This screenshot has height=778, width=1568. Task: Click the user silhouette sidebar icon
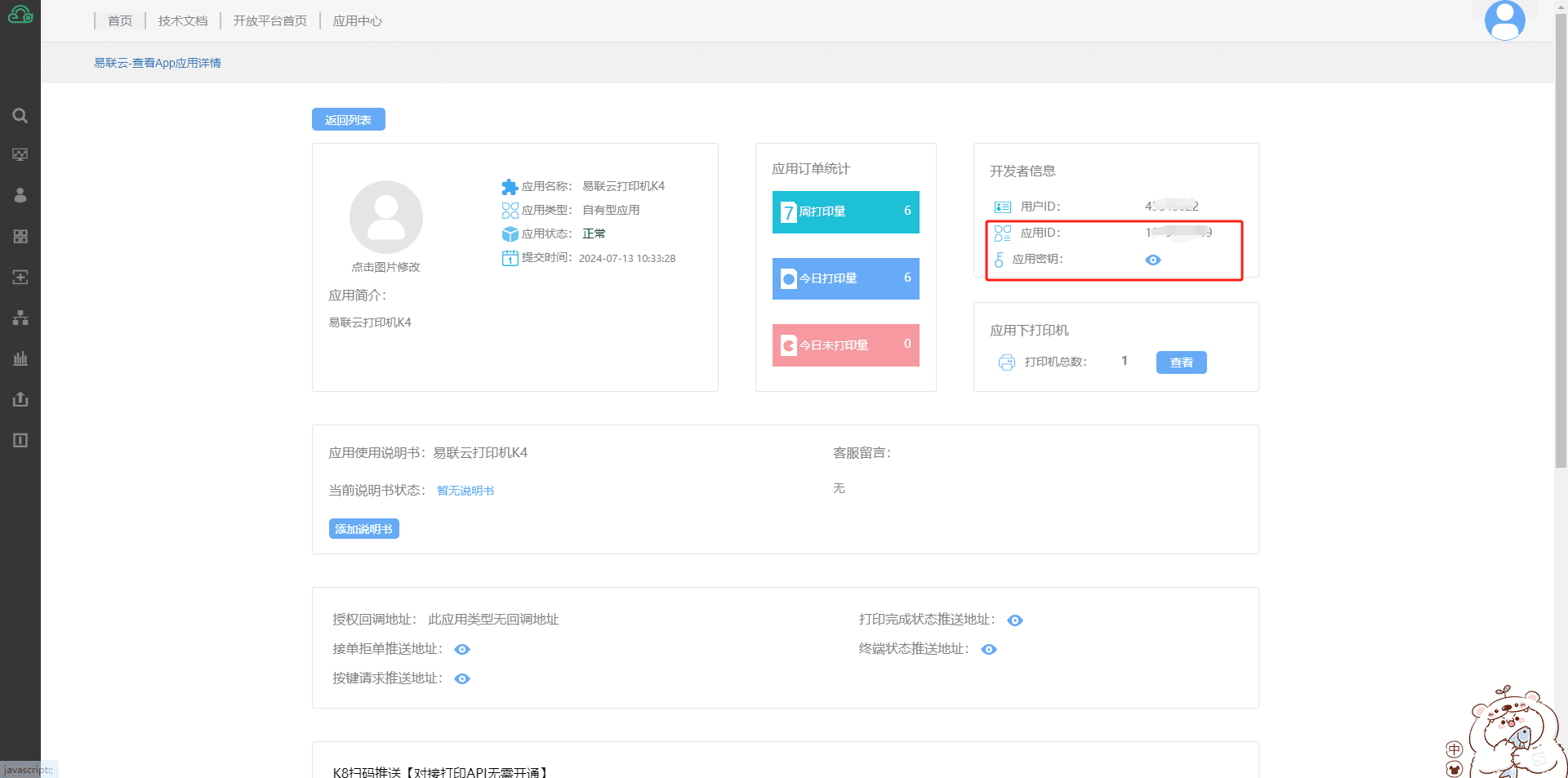(20, 195)
